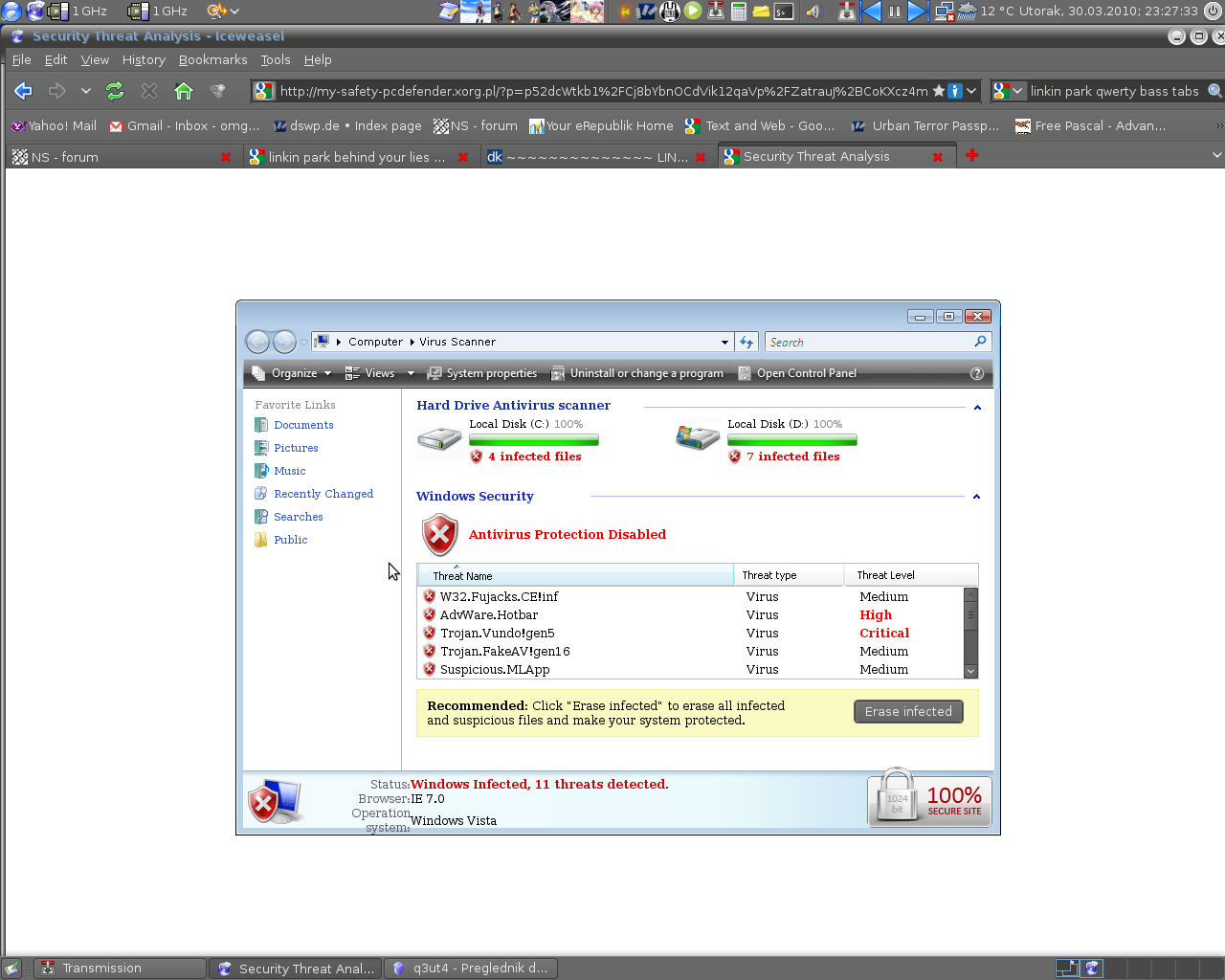1225x980 pixels.
Task: Click Local Disk (D:) drive icon
Action: (698, 438)
